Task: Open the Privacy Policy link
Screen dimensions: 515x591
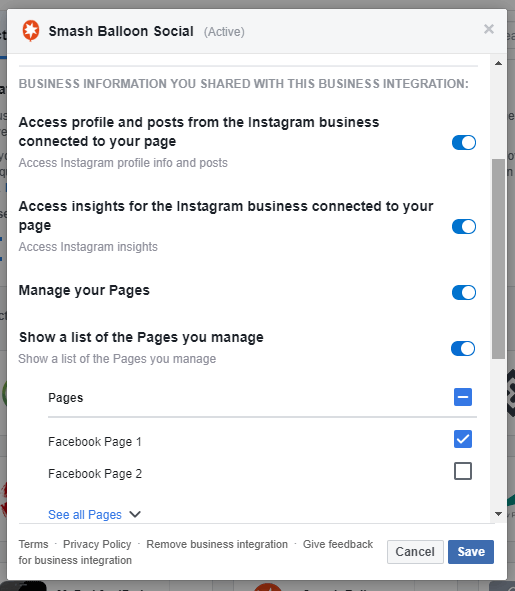Action: pos(97,544)
